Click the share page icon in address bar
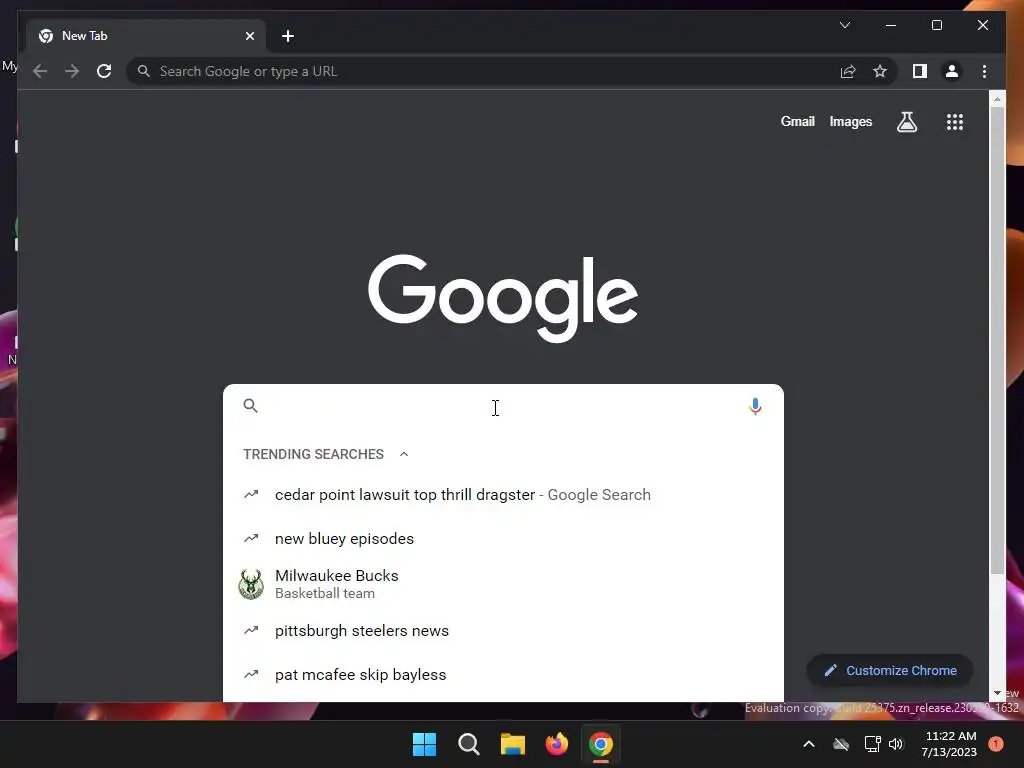This screenshot has width=1024, height=768. [848, 71]
